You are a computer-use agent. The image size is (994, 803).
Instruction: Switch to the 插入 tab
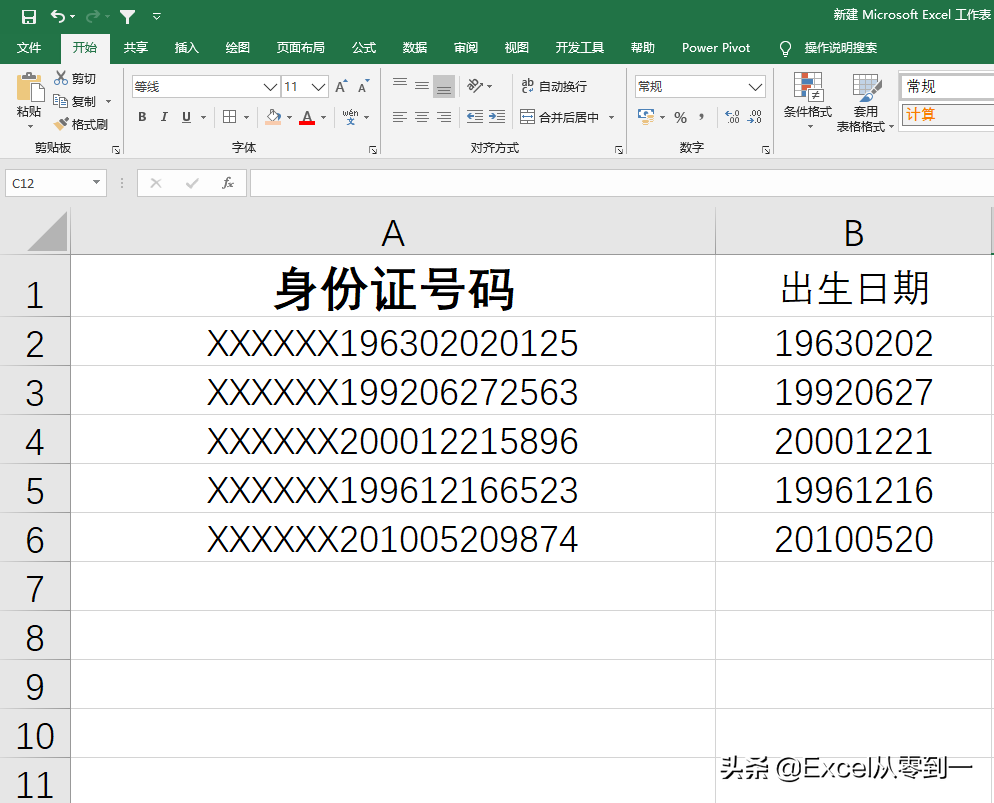[186, 48]
